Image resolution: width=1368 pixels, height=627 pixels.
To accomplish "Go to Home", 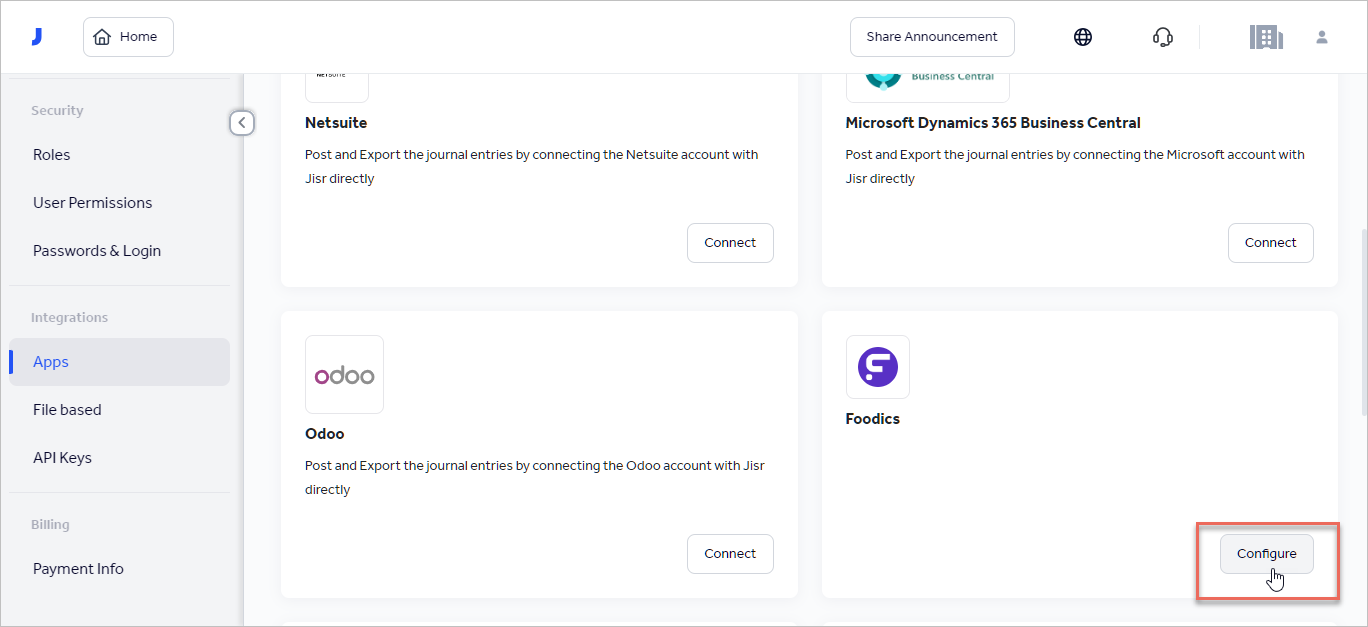I will pyautogui.click(x=128, y=37).
